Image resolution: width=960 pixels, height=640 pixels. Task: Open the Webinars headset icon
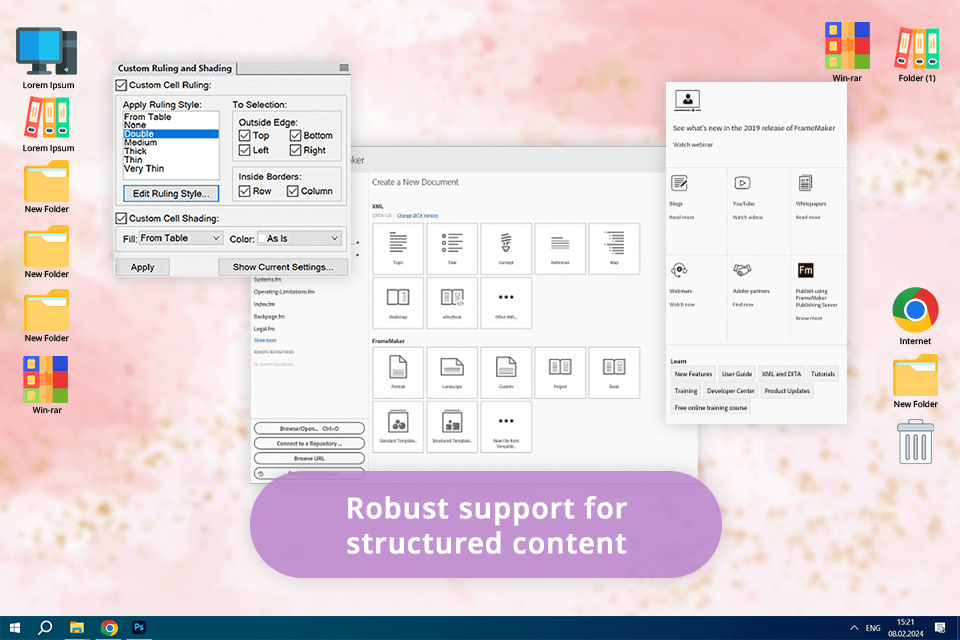click(679, 270)
